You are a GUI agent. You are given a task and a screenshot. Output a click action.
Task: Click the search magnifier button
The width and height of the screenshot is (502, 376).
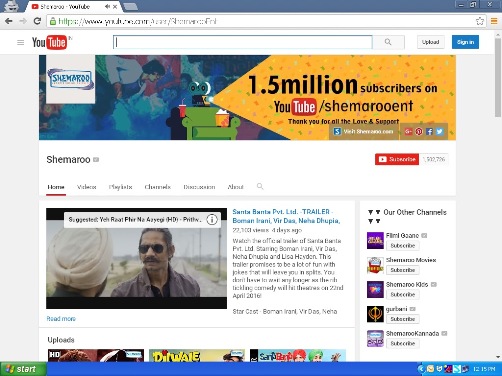tap(388, 42)
